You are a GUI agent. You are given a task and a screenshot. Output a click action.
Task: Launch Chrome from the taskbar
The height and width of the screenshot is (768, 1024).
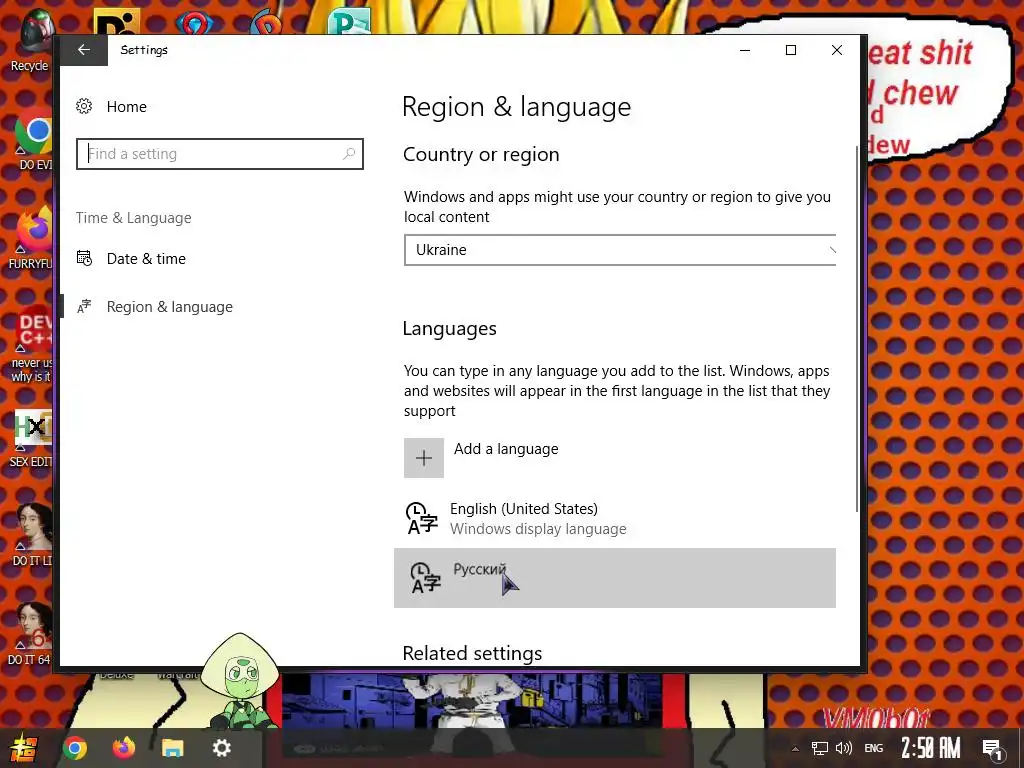(x=74, y=748)
